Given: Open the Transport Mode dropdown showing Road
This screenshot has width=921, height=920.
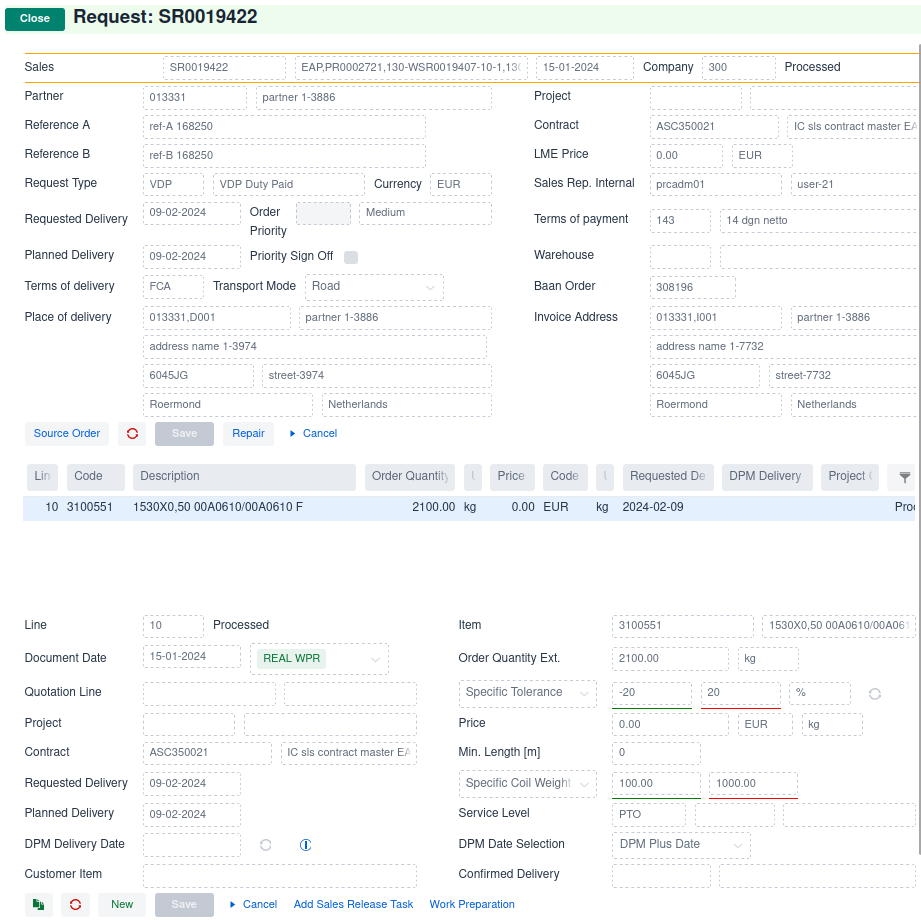Looking at the screenshot, I should [x=374, y=287].
